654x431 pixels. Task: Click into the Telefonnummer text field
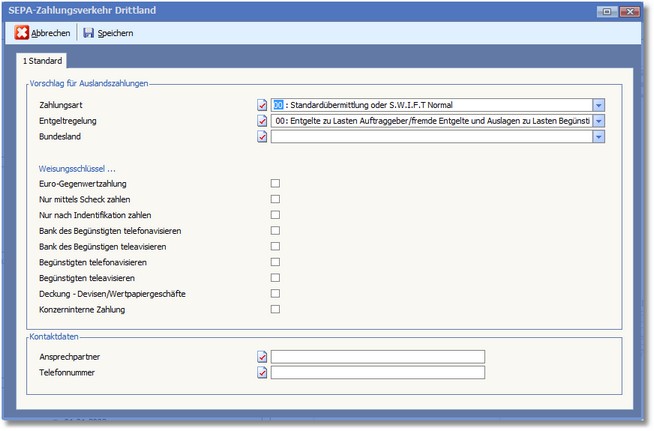coord(377,373)
